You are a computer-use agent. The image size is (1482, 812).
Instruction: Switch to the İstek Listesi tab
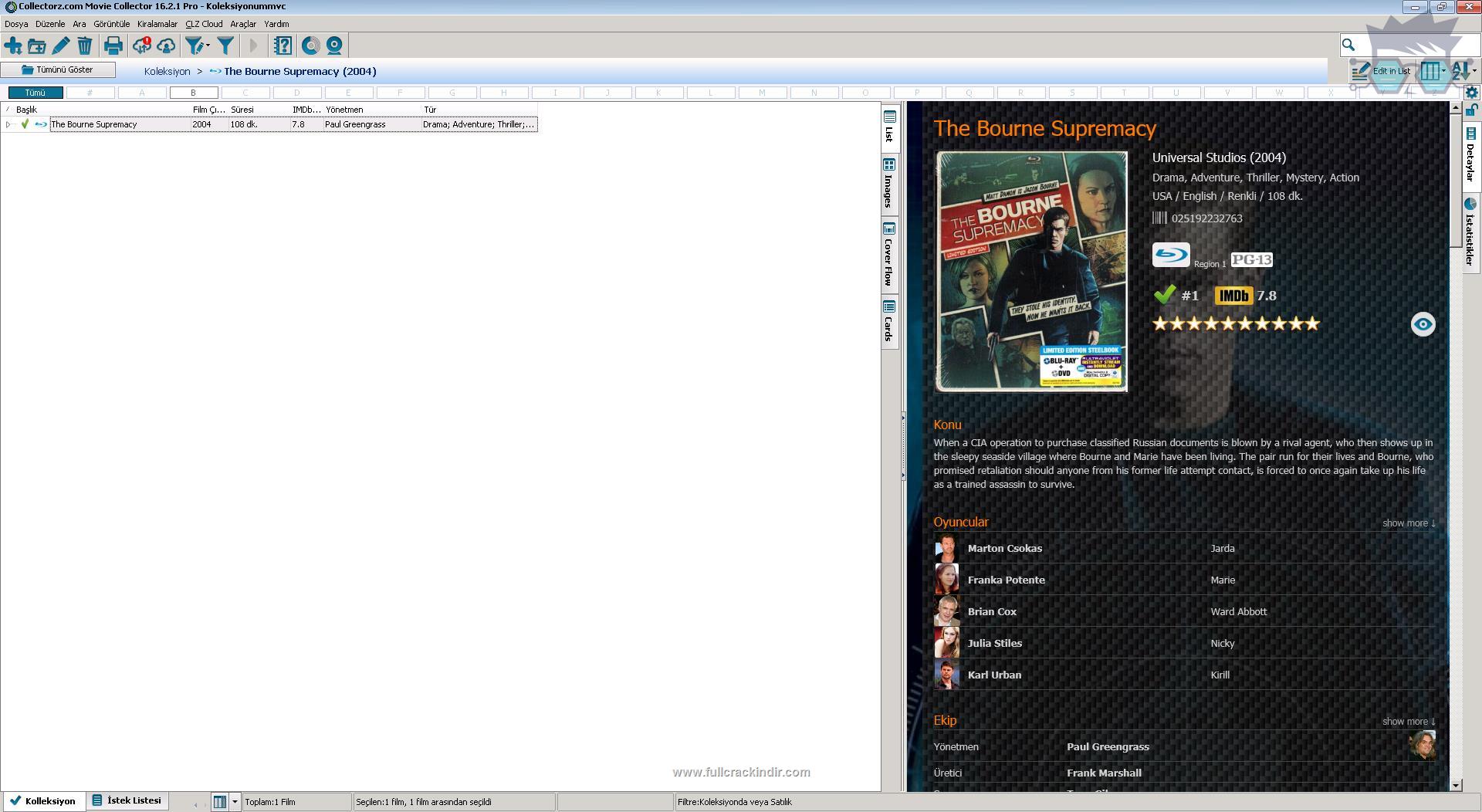127,800
